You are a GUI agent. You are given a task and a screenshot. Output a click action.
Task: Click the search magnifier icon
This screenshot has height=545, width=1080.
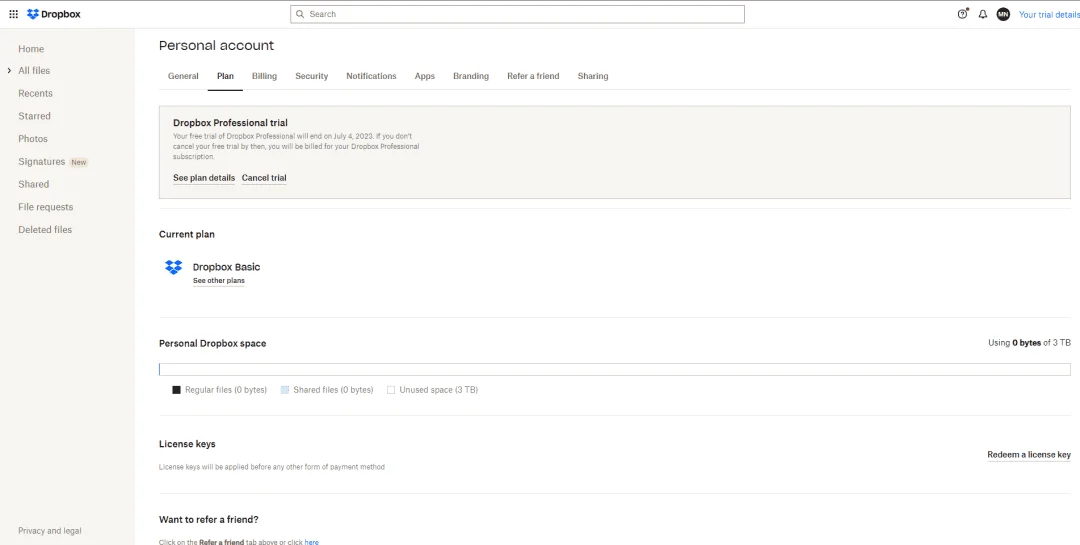(300, 14)
